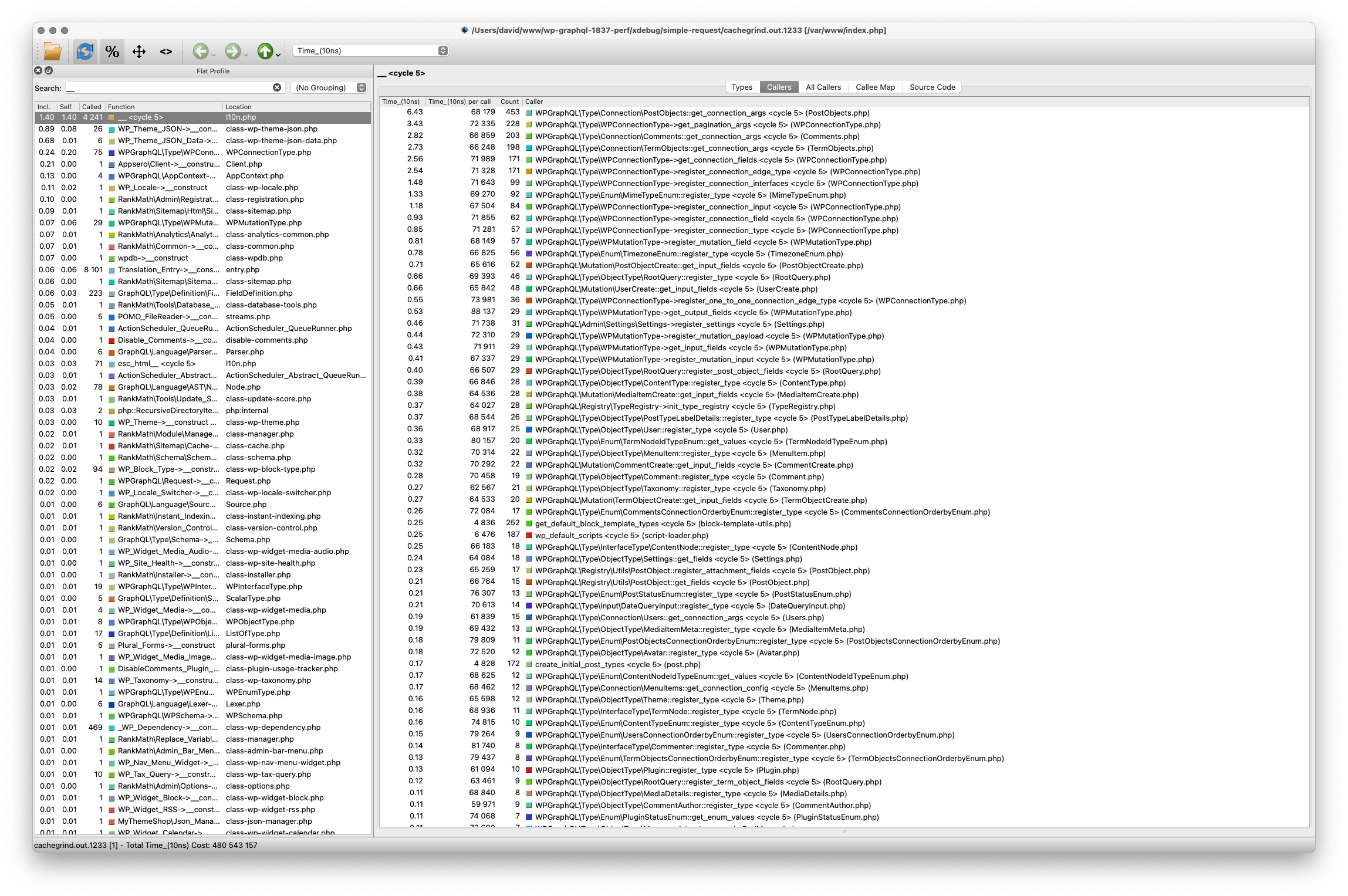Click into the function search field
This screenshot has width=1348, height=896.
point(170,87)
